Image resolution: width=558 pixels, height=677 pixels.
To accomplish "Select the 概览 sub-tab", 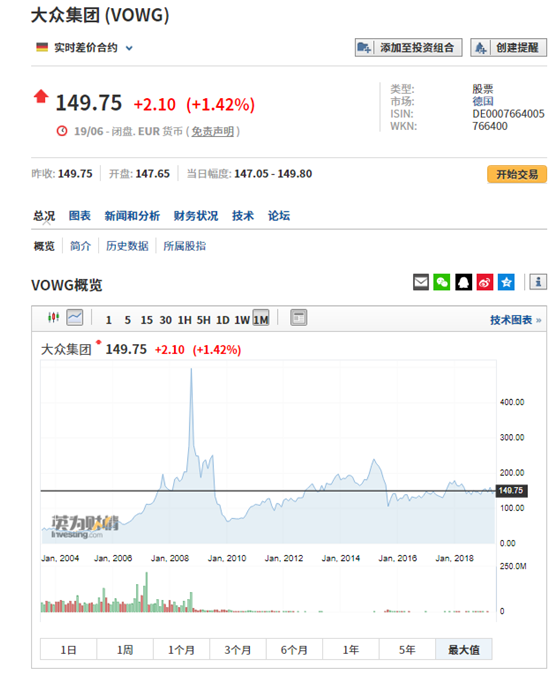I will coord(44,246).
